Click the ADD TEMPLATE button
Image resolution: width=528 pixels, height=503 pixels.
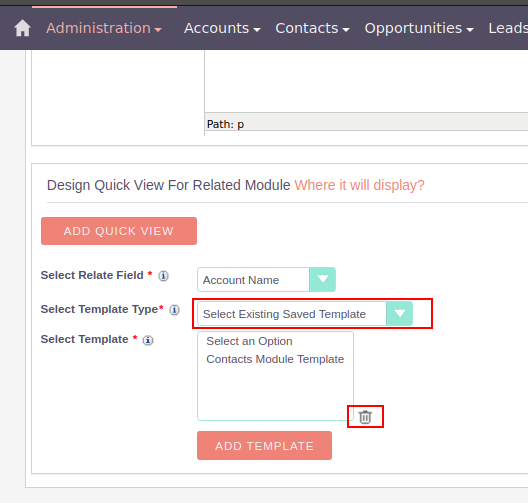(x=264, y=445)
